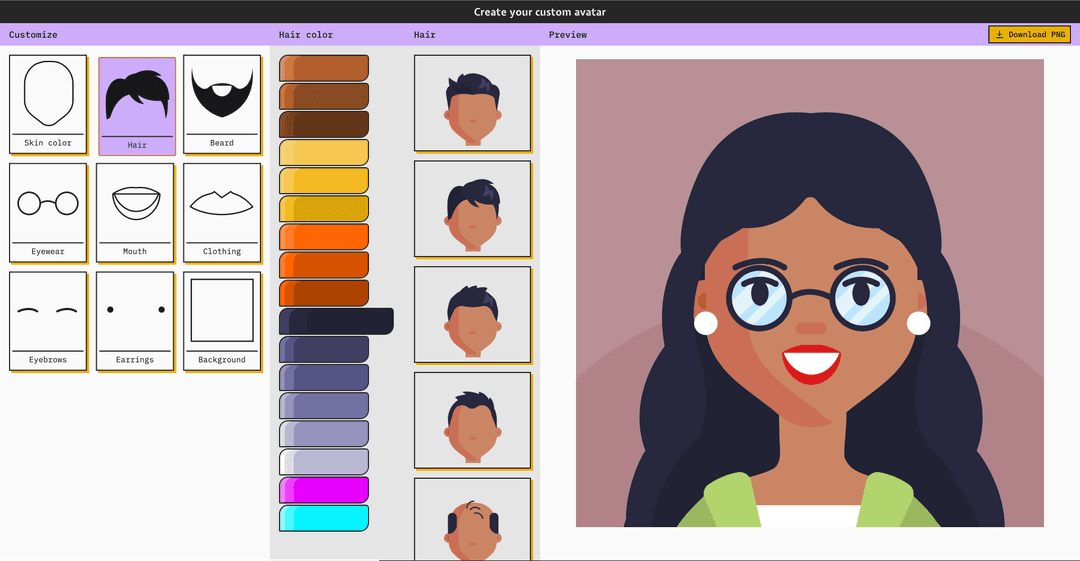Choose the first spiky short hairstyle thumbnail

pyautogui.click(x=472, y=103)
